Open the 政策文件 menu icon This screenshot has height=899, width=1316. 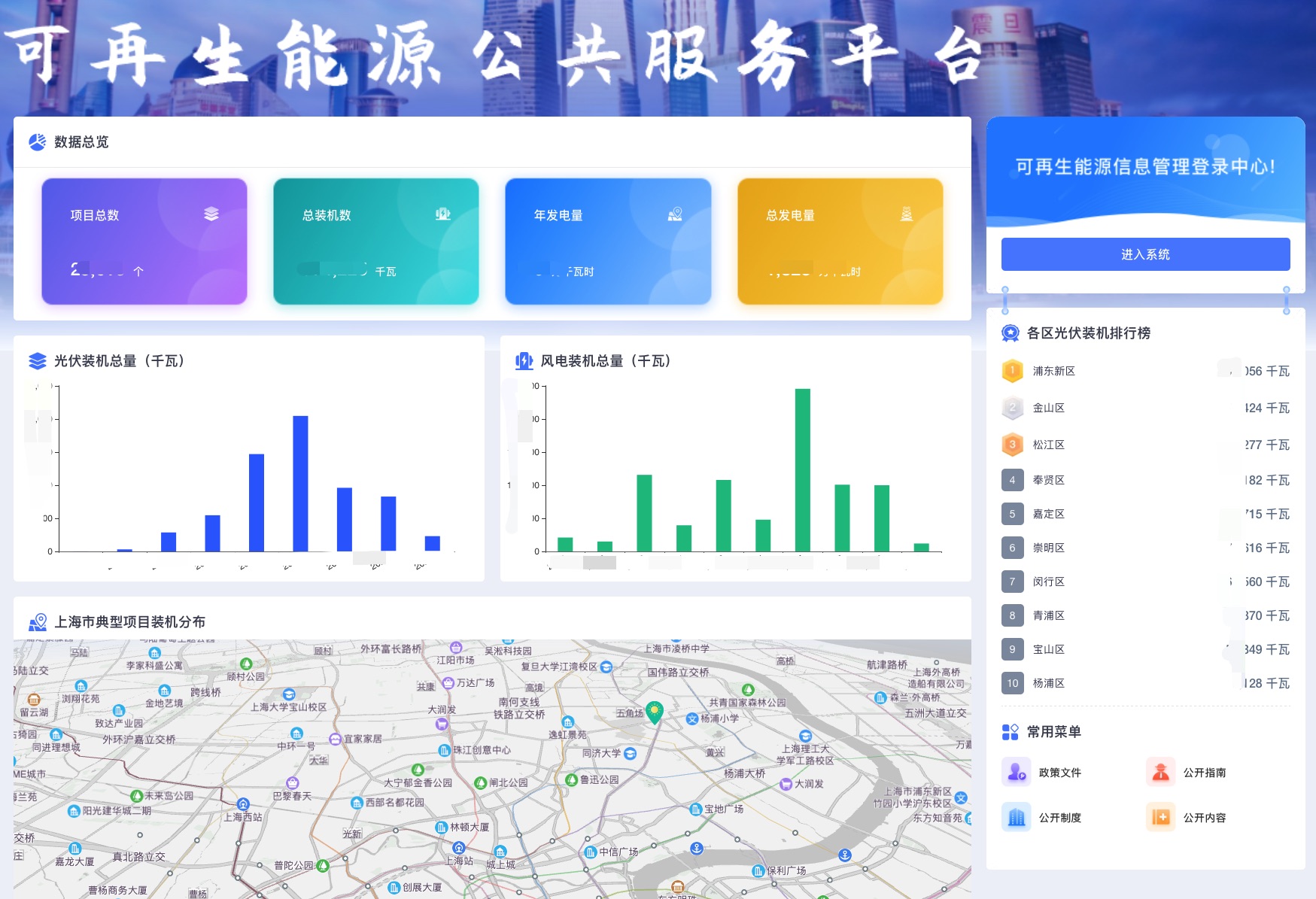click(x=1016, y=772)
